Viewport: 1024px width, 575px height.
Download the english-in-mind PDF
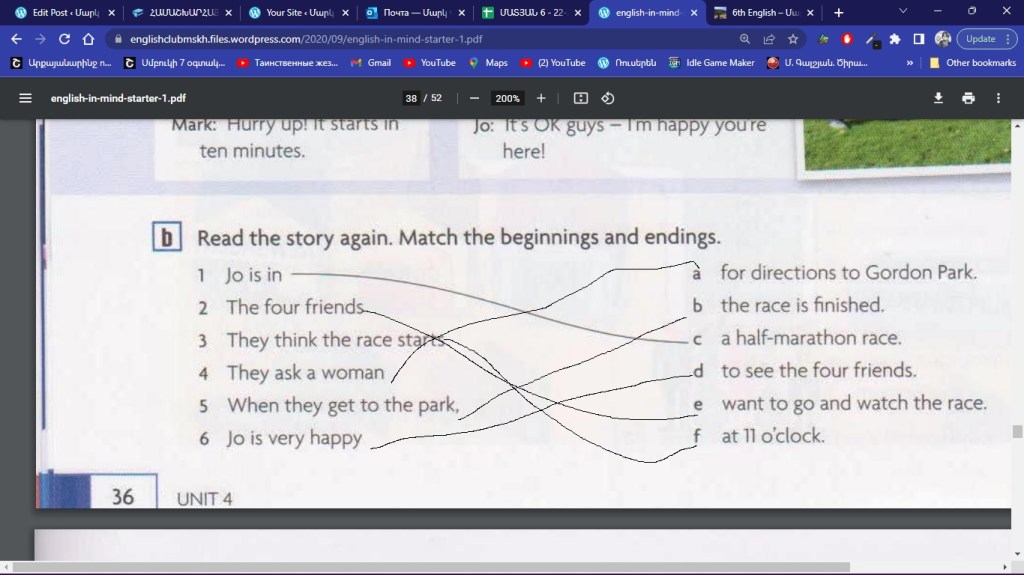click(x=938, y=98)
